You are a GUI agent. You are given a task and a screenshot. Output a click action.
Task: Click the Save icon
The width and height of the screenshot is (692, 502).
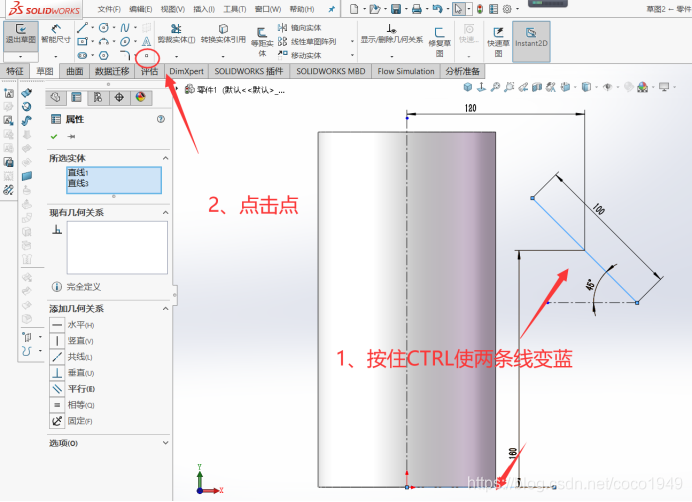(x=396, y=9)
